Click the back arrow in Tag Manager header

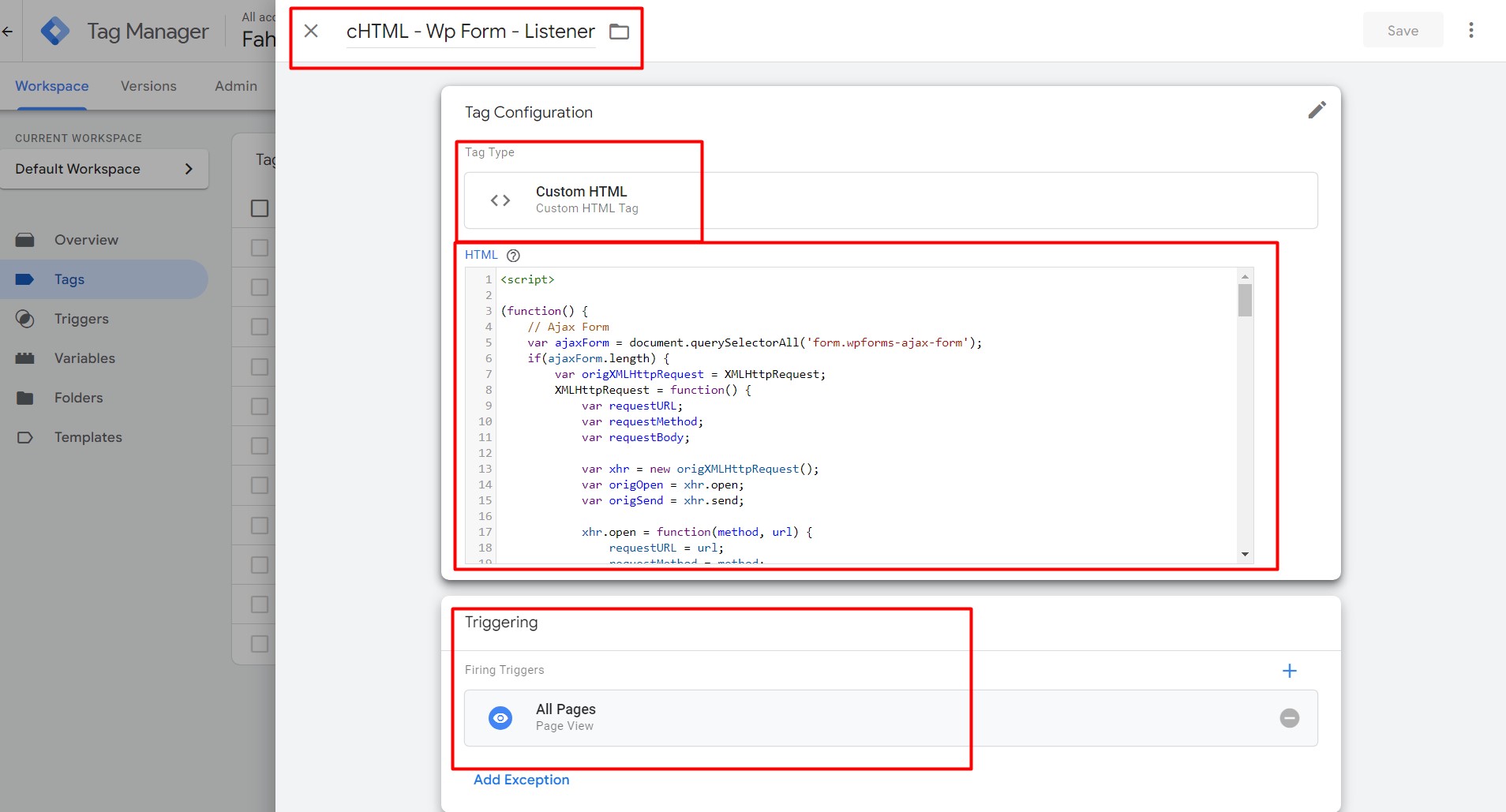coord(8,32)
